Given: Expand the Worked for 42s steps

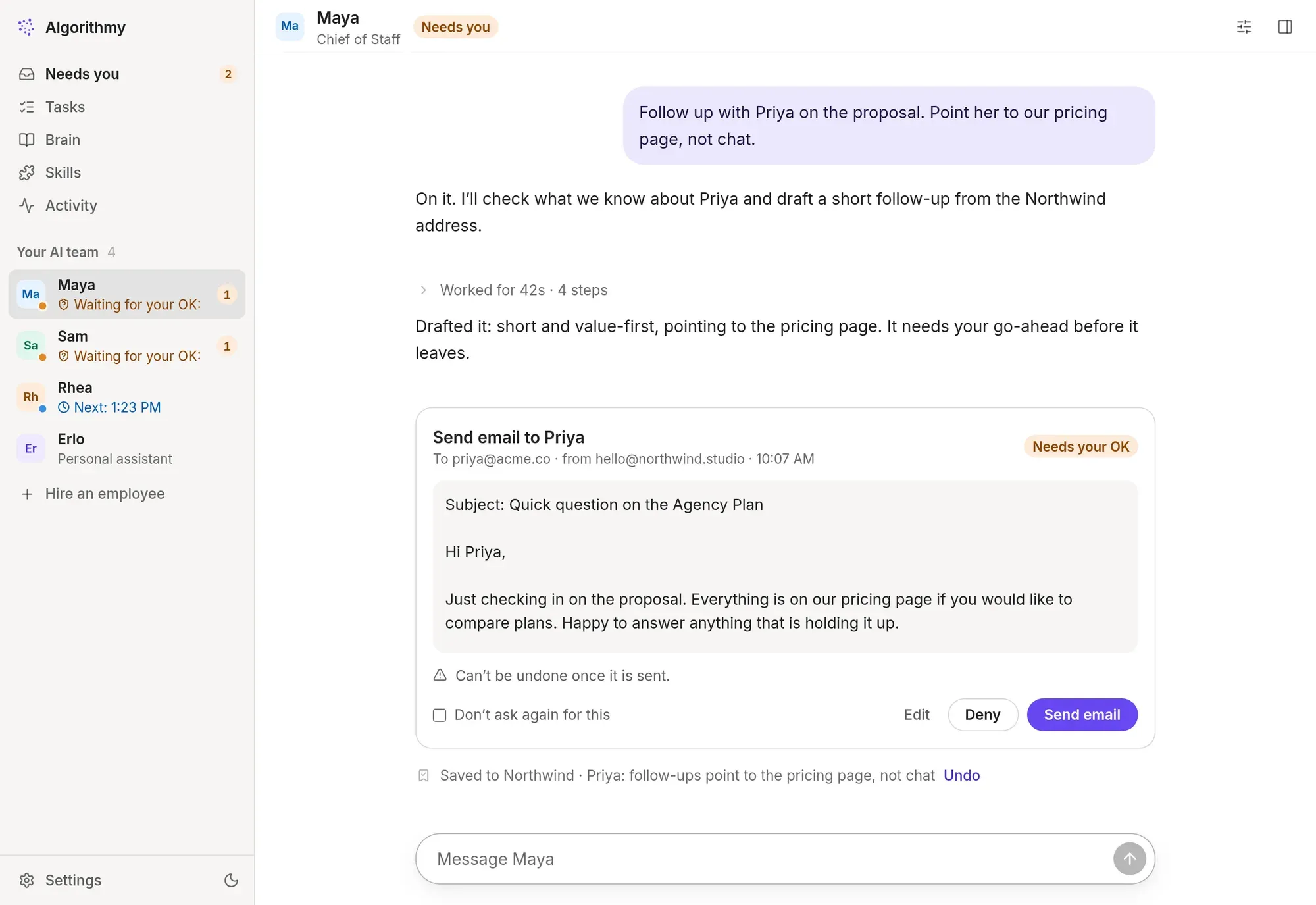Looking at the screenshot, I should coord(514,290).
